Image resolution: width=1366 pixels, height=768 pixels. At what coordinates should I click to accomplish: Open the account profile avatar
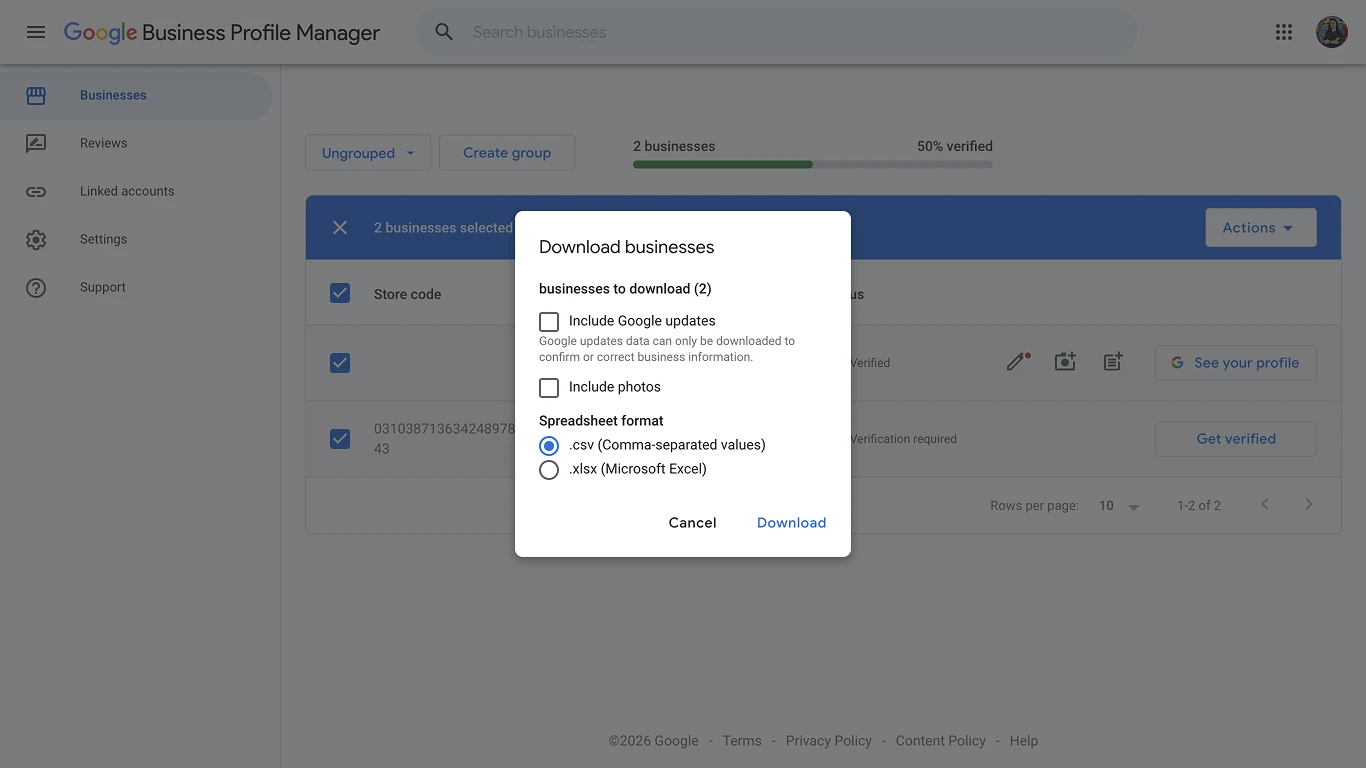click(1332, 32)
